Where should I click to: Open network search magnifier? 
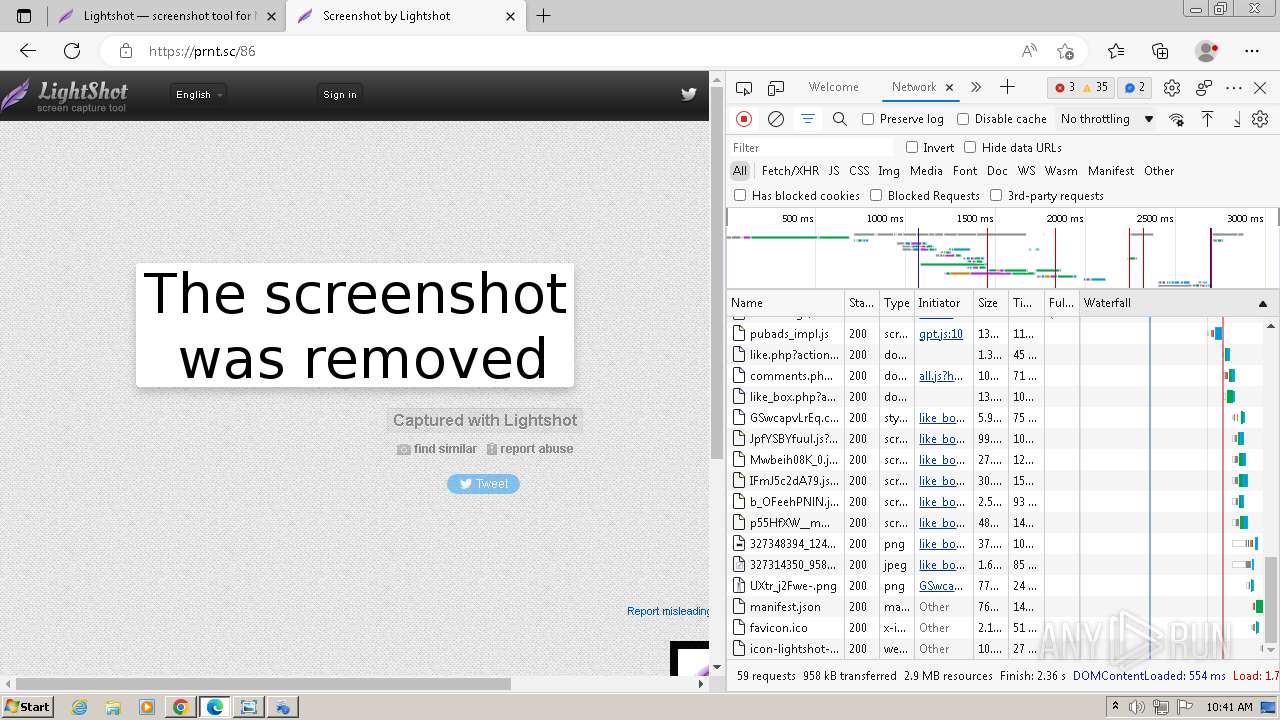(840, 119)
